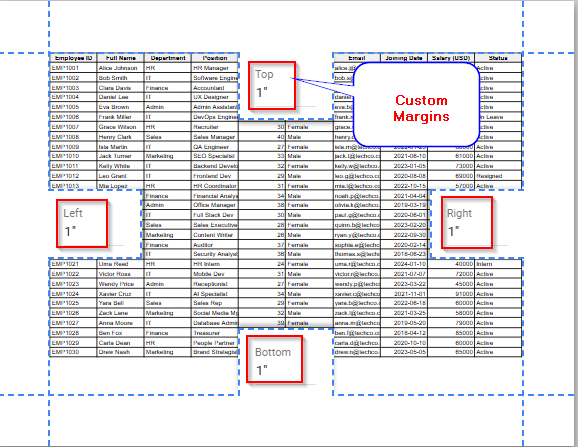
Task: Click the Anna Moore name cell
Action: pos(121,323)
